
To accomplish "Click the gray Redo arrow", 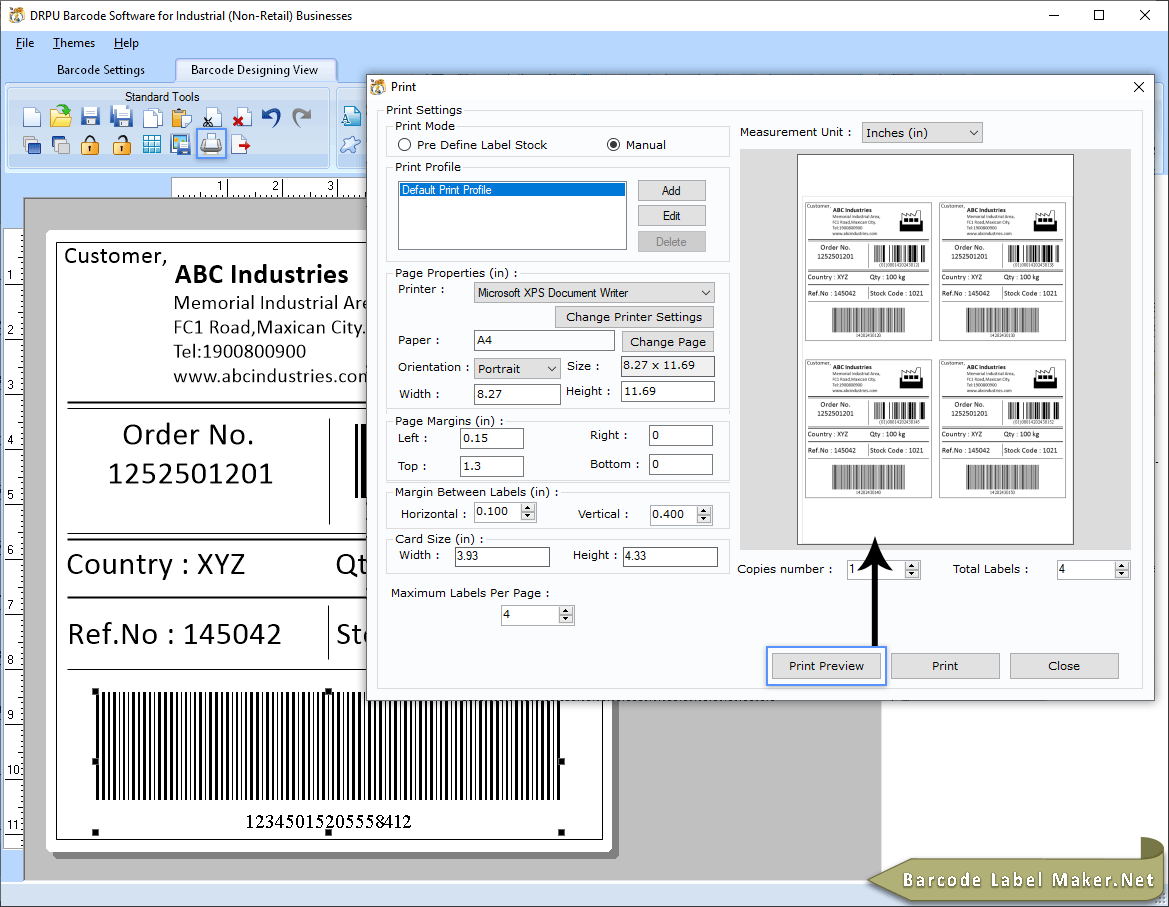I will coord(301,117).
